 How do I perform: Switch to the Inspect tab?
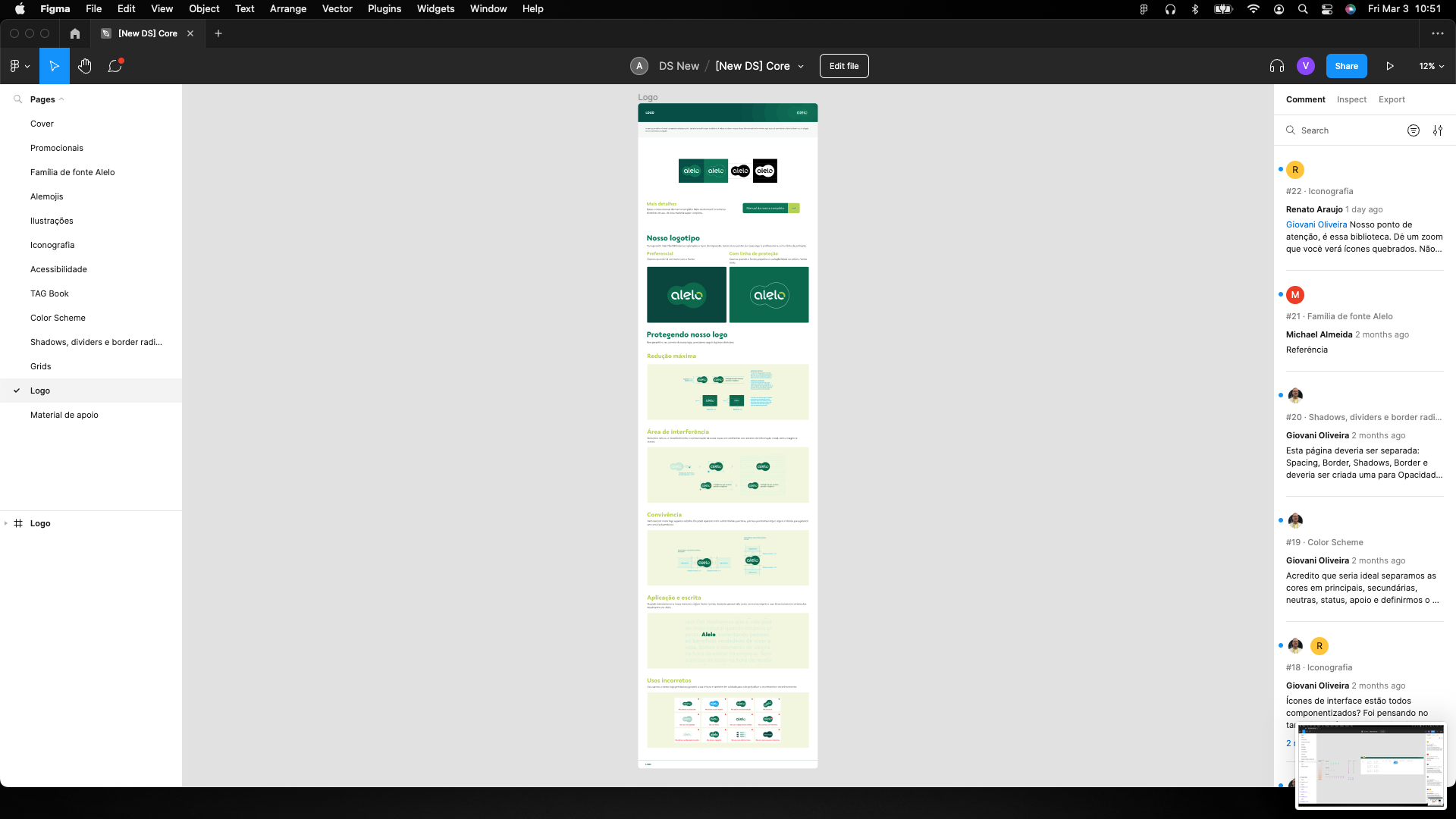[x=1351, y=99]
